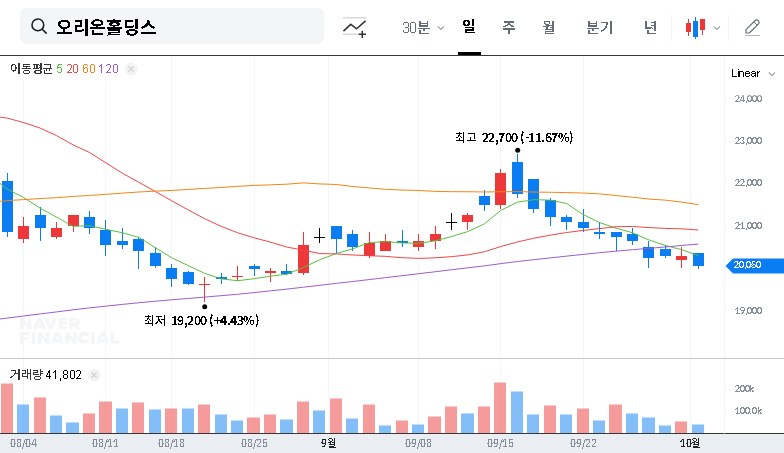This screenshot has width=784, height=453.
Task: Remove the moving average indicator
Action: 131,69
